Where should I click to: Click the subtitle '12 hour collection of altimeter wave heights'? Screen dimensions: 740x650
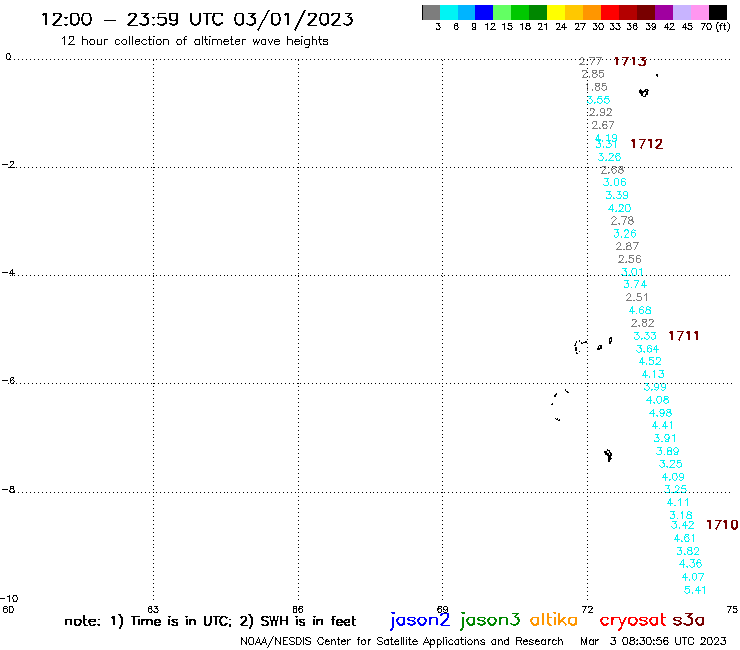194,41
